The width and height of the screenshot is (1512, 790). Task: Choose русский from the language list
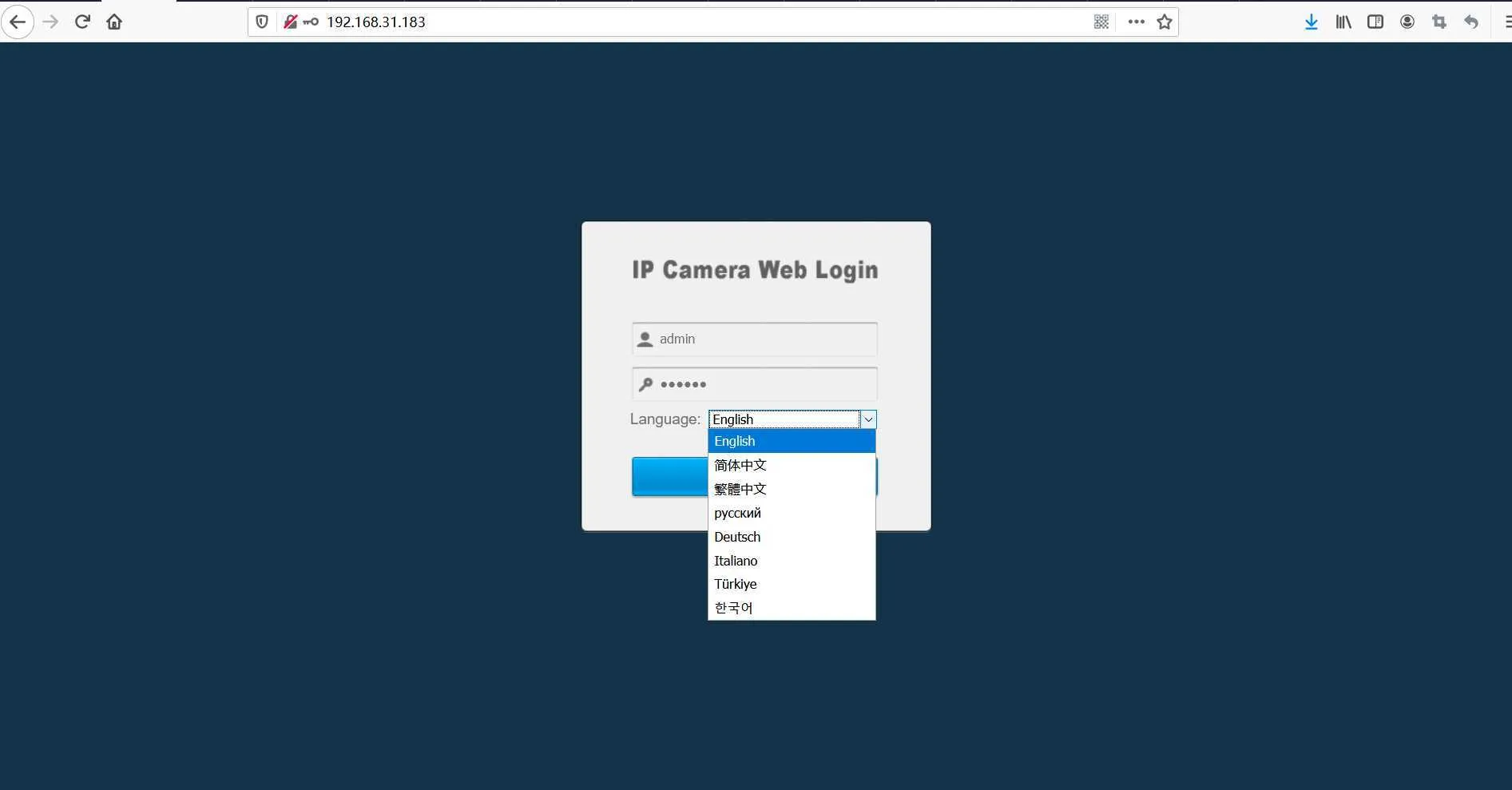(x=792, y=513)
